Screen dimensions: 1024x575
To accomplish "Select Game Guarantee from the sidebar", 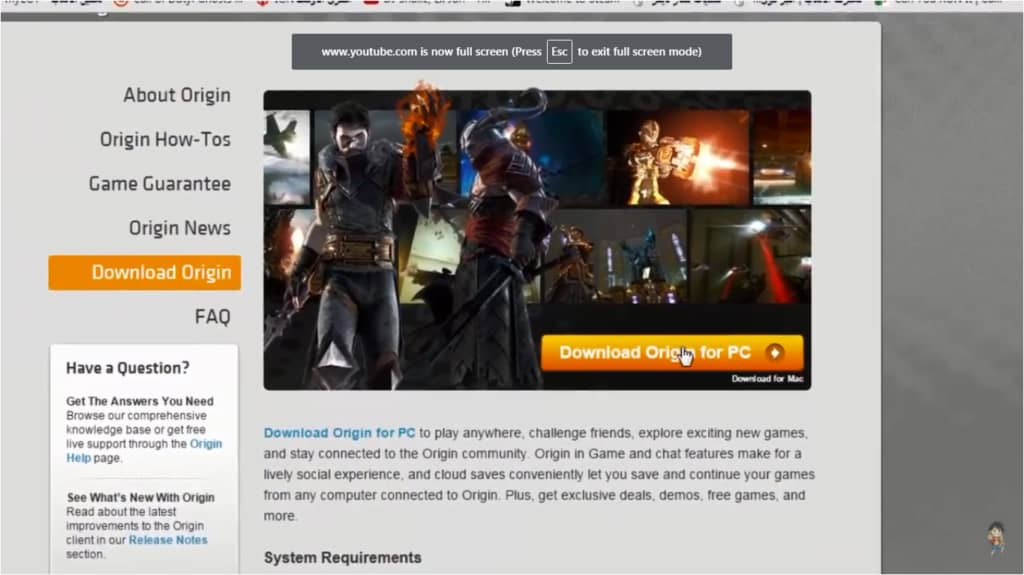I will click(159, 183).
